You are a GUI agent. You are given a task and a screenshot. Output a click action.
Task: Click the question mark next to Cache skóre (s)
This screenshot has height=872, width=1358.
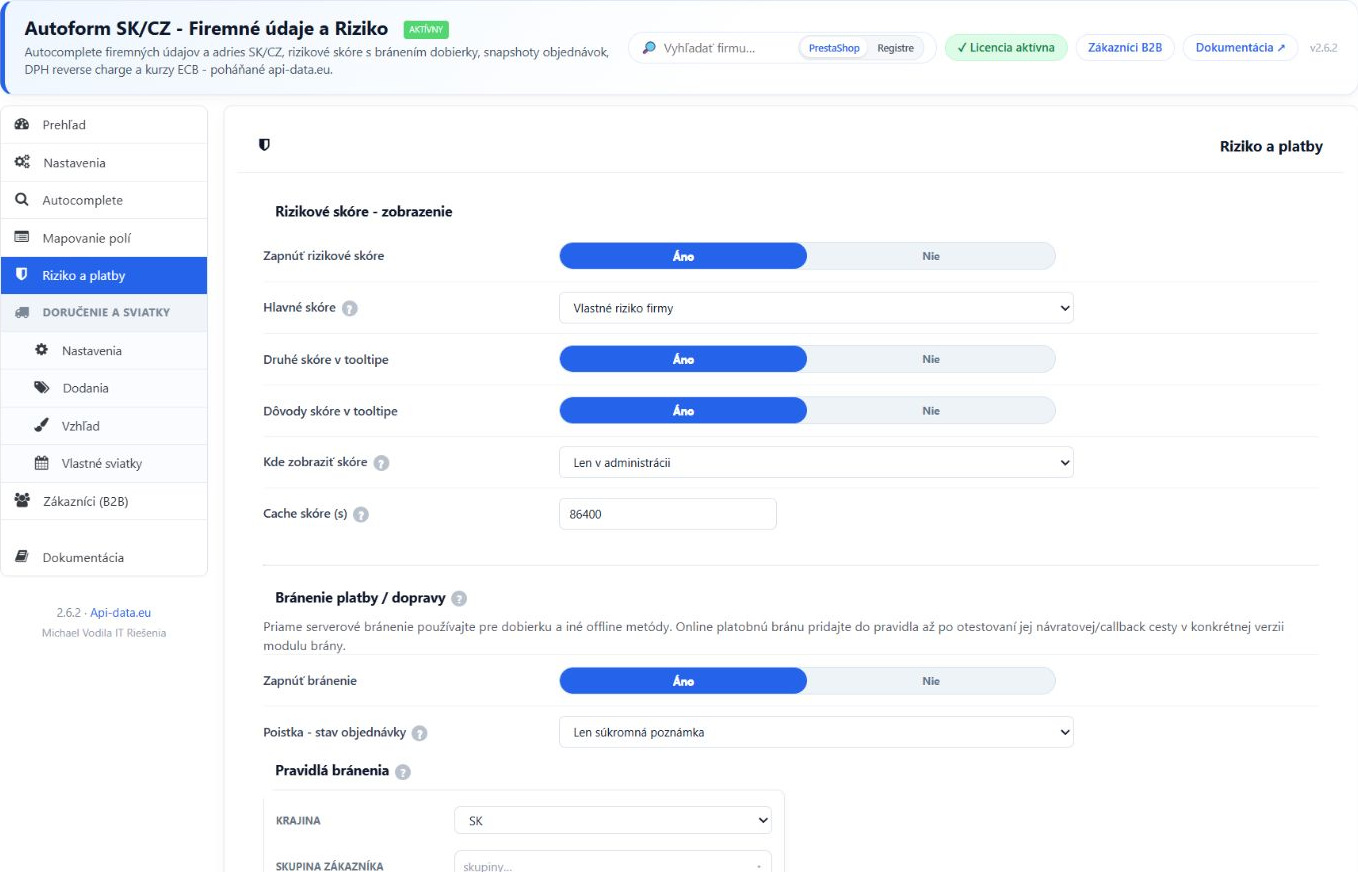pos(361,515)
